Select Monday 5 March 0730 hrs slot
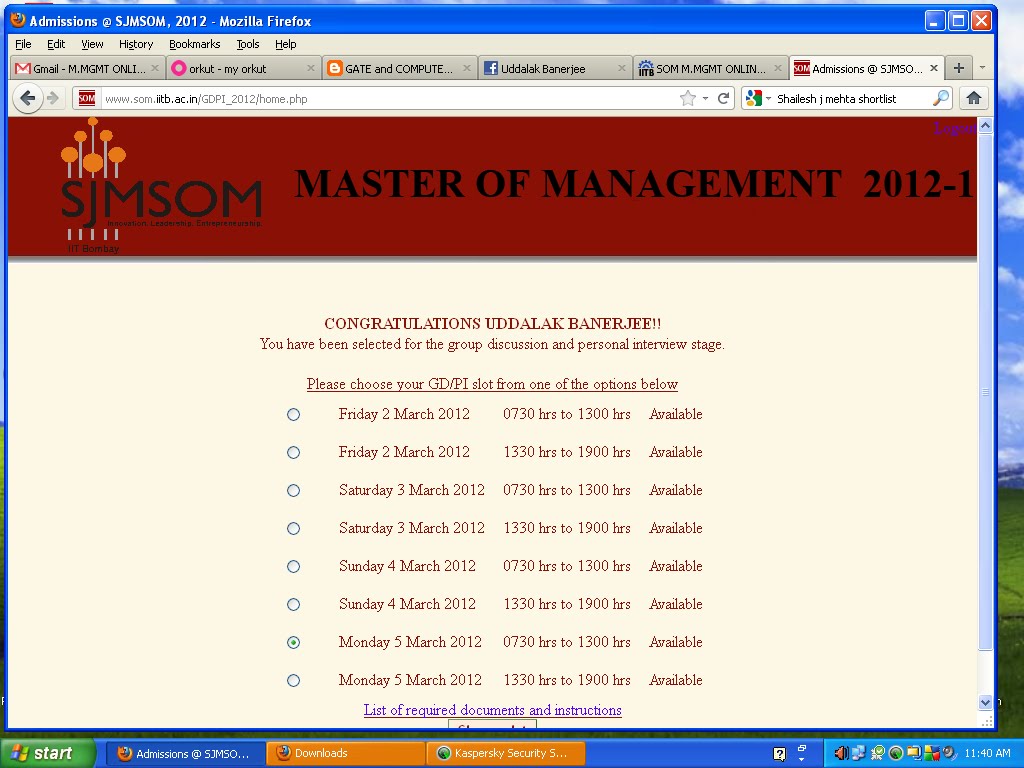 tap(293, 643)
